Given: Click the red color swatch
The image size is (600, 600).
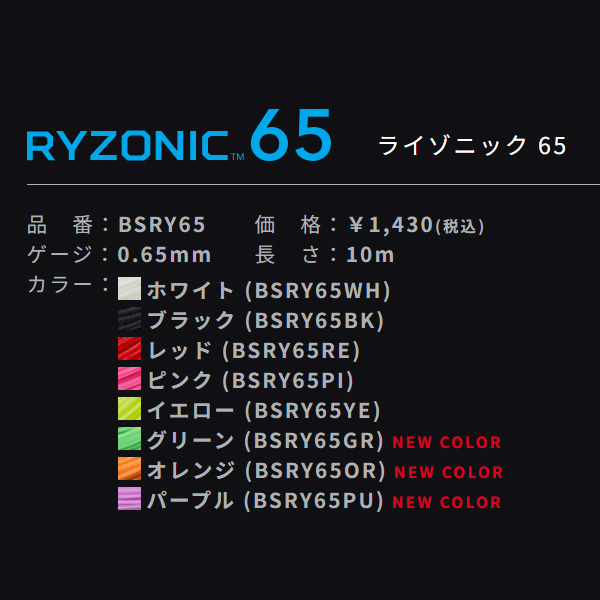Looking at the screenshot, I should click(129, 349).
